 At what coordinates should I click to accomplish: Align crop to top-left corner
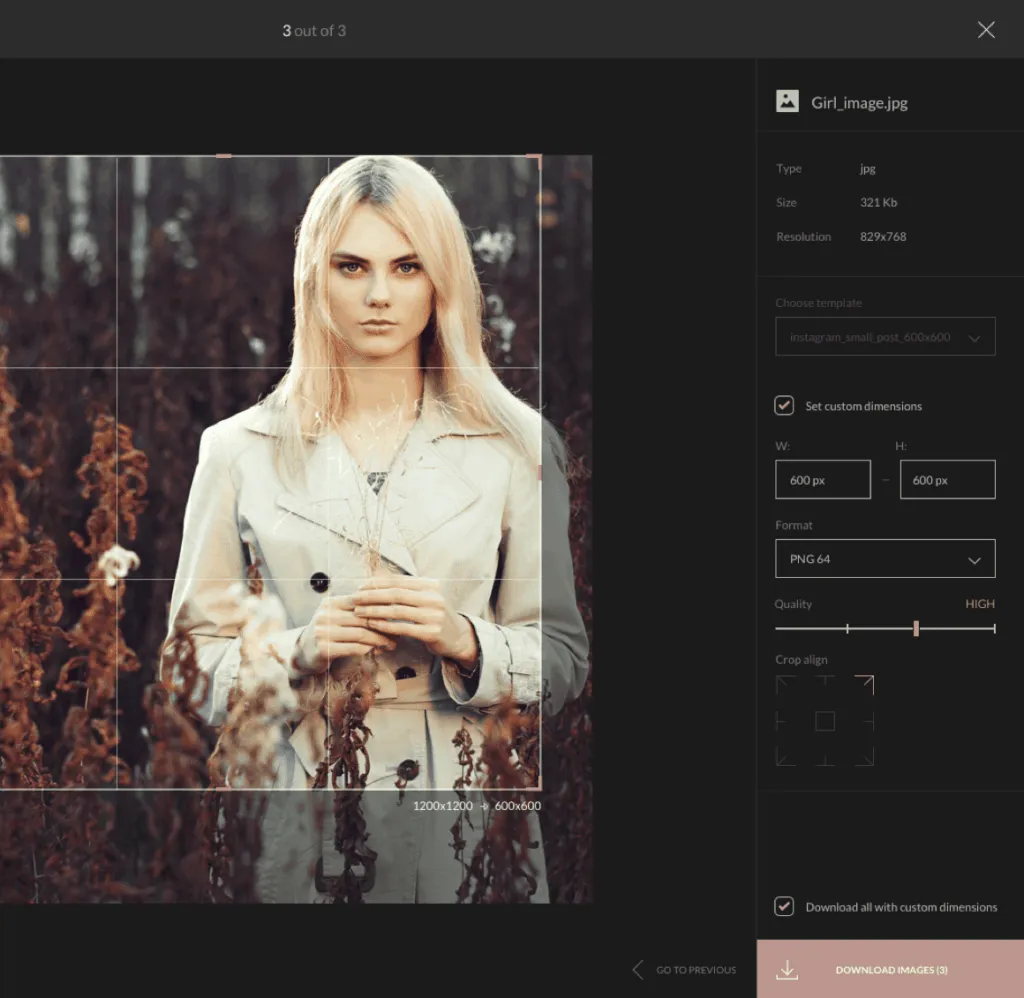[786, 685]
